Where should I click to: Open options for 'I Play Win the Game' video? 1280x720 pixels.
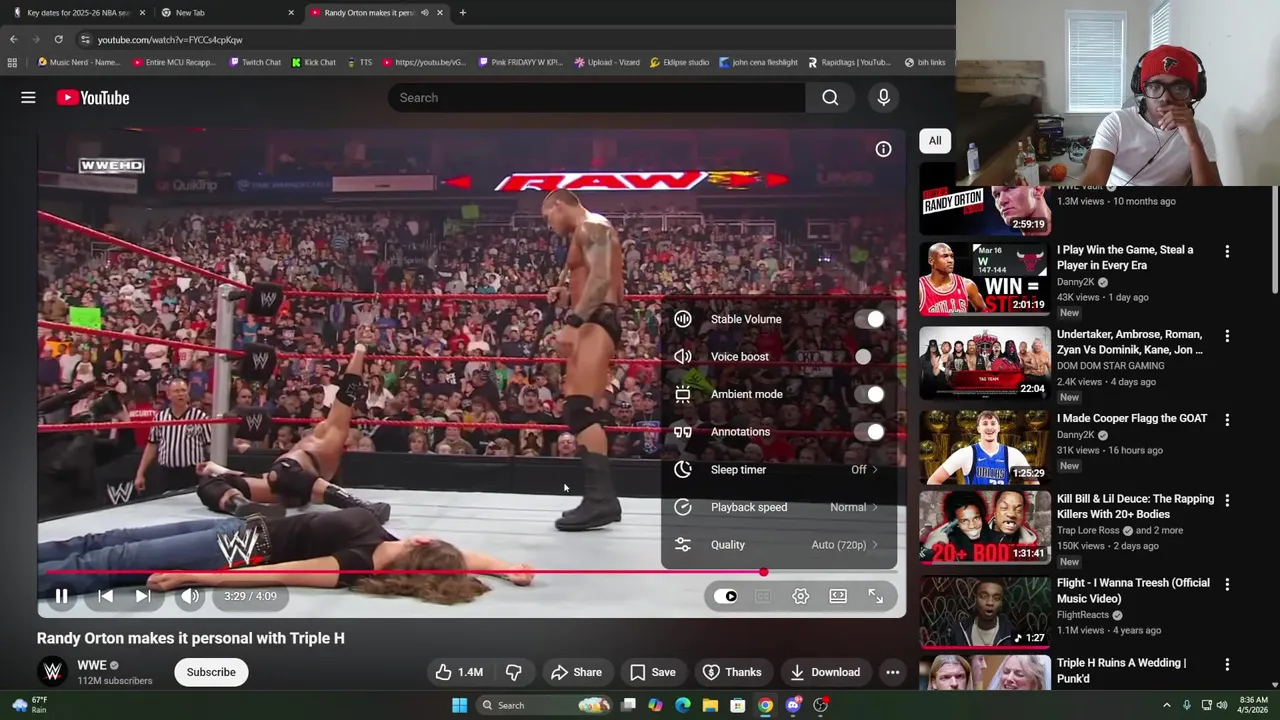(x=1227, y=252)
